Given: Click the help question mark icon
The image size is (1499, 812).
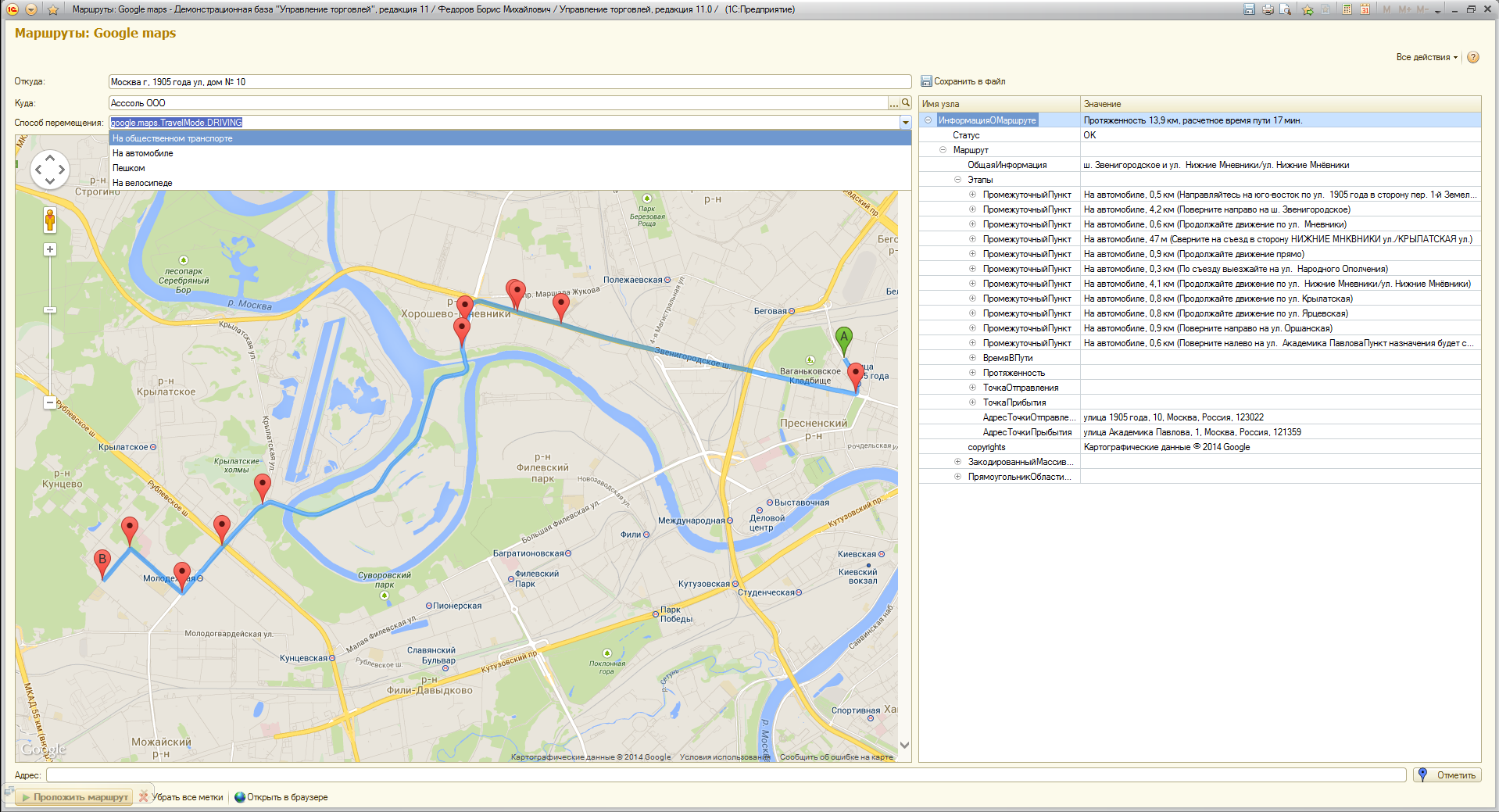Looking at the screenshot, I should tap(1473, 57).
